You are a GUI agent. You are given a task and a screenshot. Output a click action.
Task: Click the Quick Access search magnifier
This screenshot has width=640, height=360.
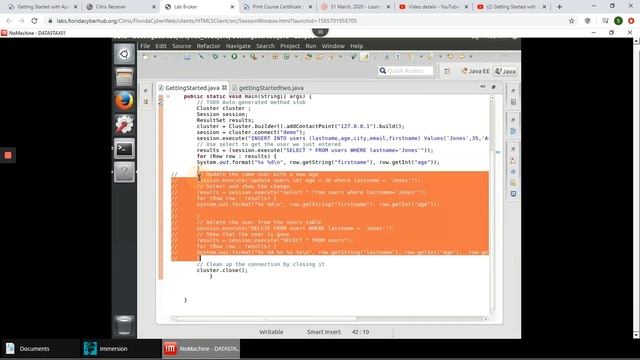pyautogui.click(x=382, y=71)
